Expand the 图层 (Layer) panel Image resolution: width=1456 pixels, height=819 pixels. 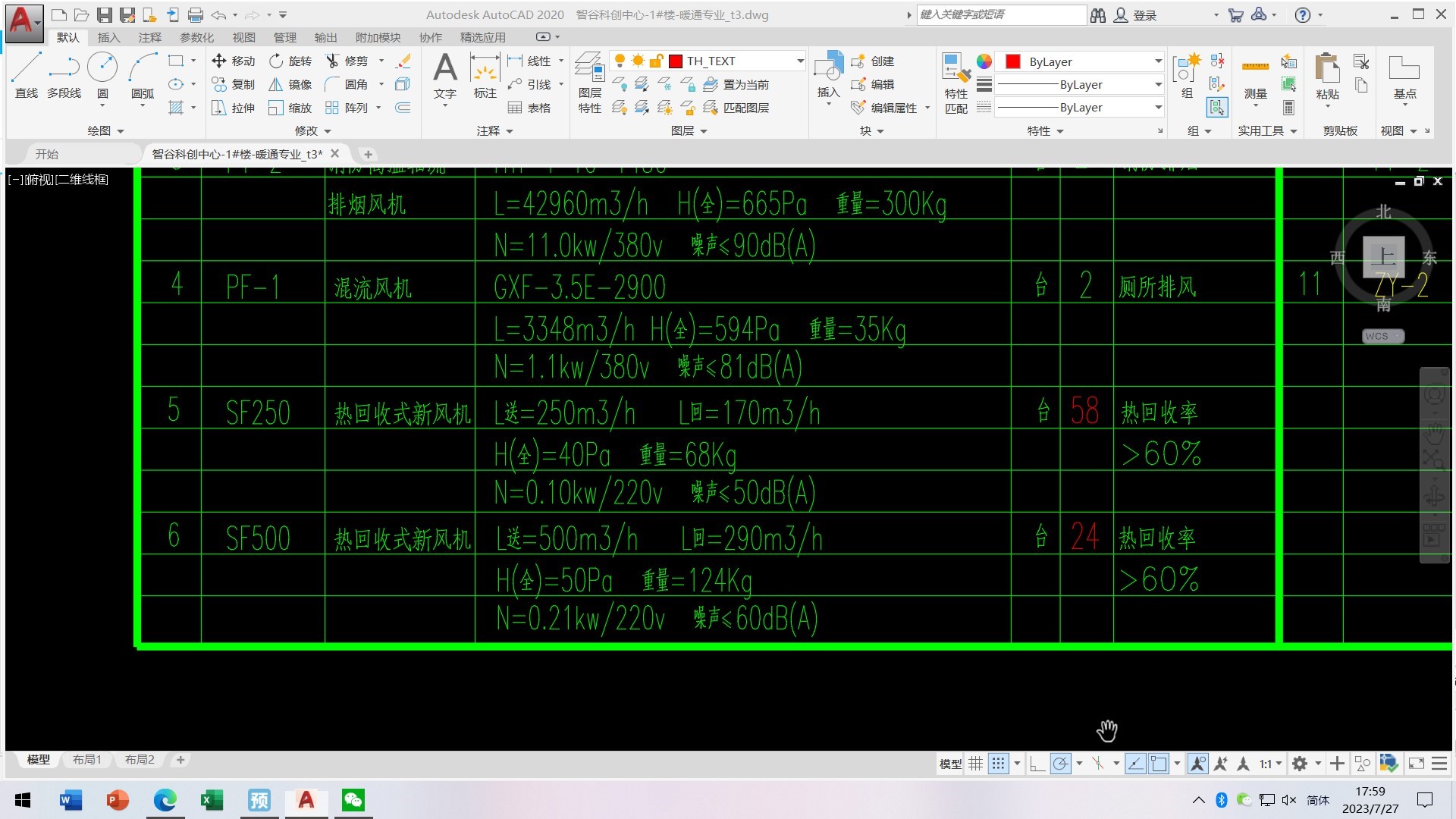689,130
